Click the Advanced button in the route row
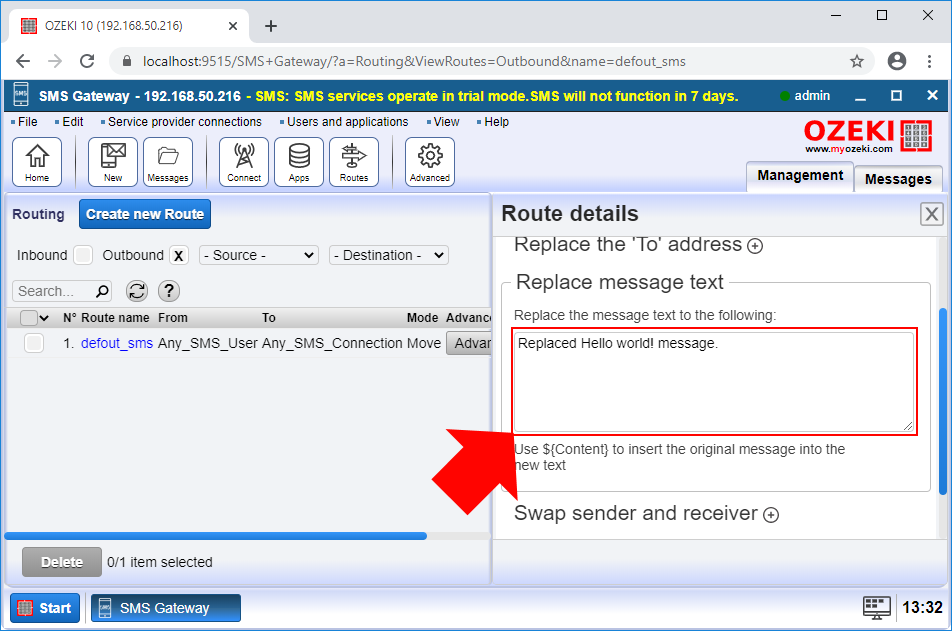The width and height of the screenshot is (952, 631). click(469, 343)
